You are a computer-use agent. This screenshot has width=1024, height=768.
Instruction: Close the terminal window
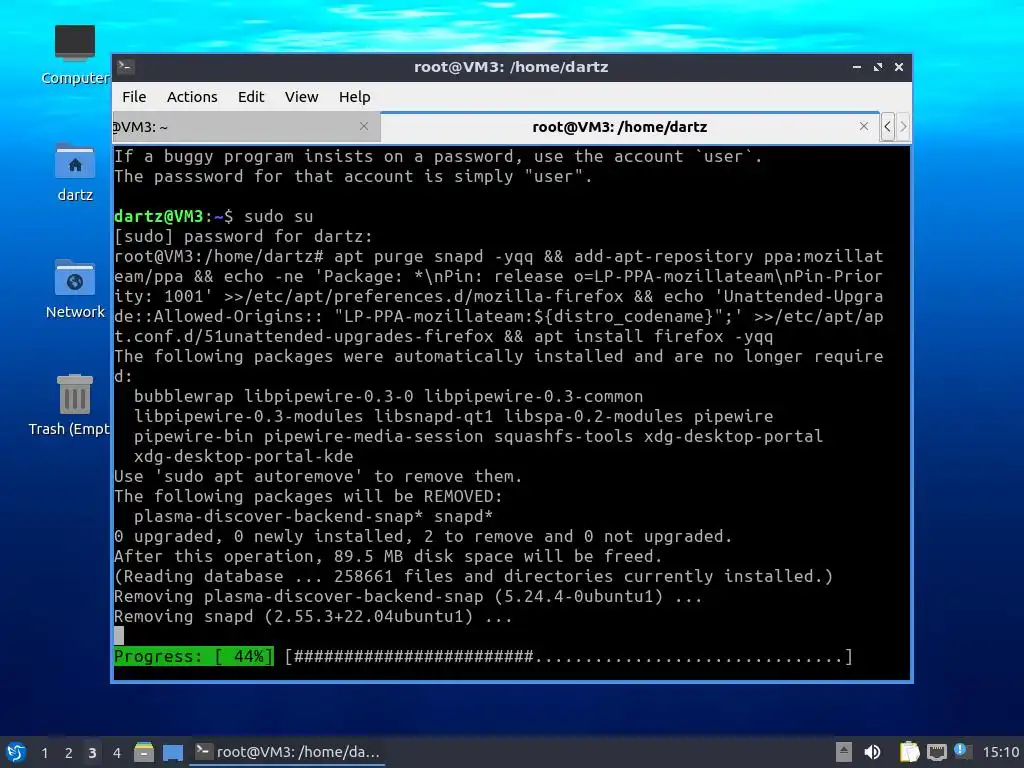coord(899,67)
